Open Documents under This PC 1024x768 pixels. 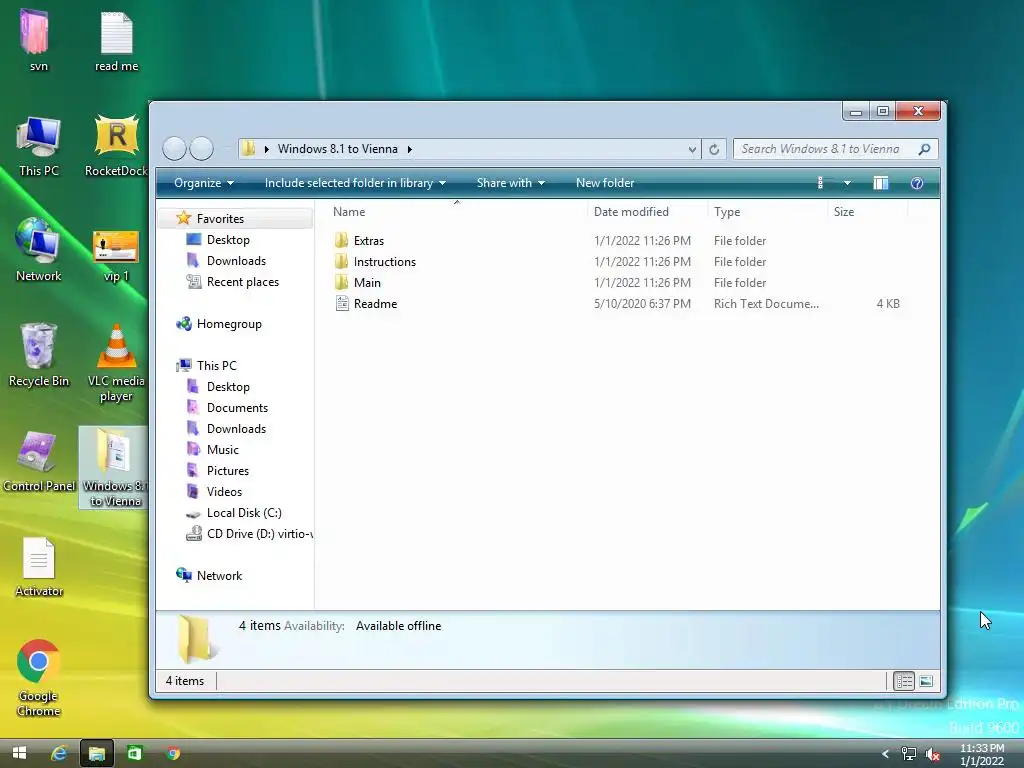(237, 408)
